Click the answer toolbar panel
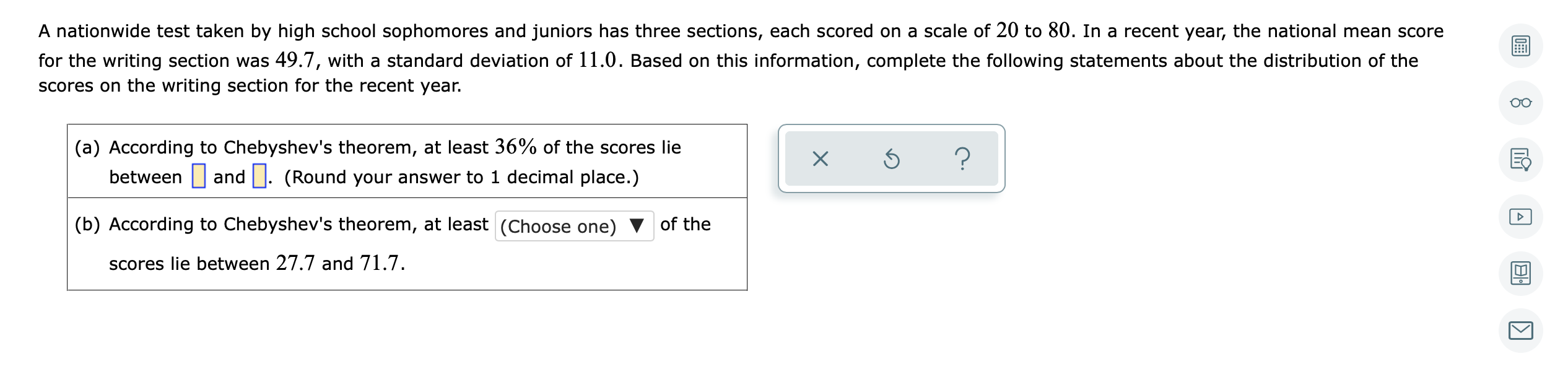Viewport: 1568px width, 390px height. (891, 160)
